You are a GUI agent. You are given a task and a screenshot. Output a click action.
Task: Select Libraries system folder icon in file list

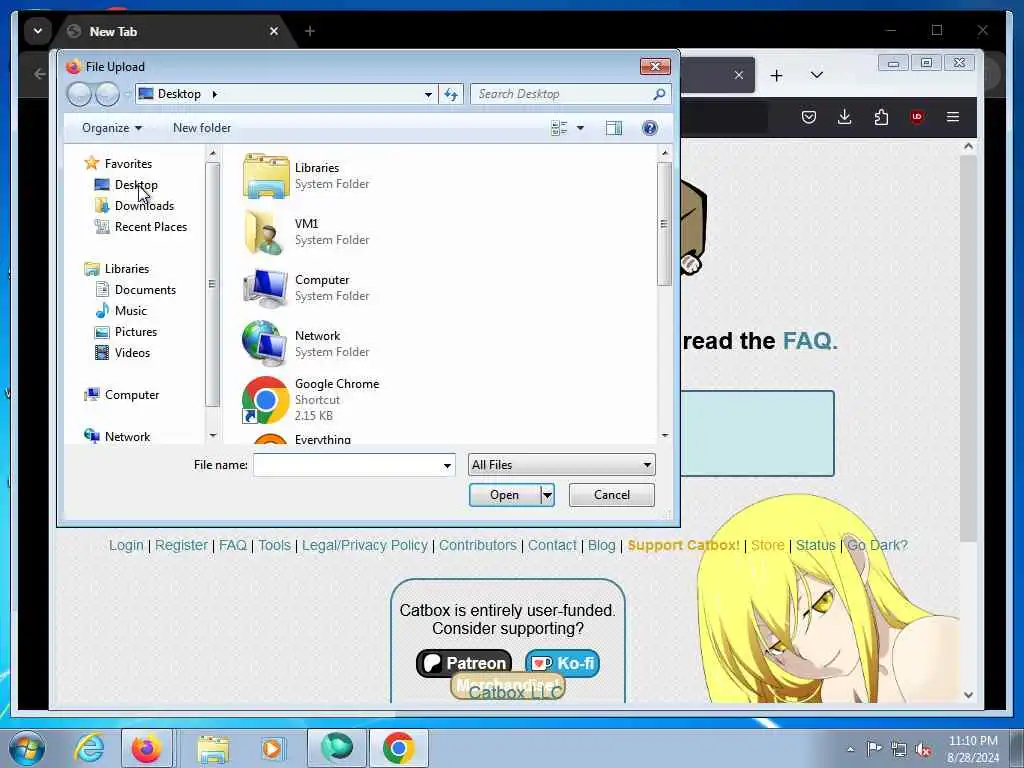tap(266, 176)
